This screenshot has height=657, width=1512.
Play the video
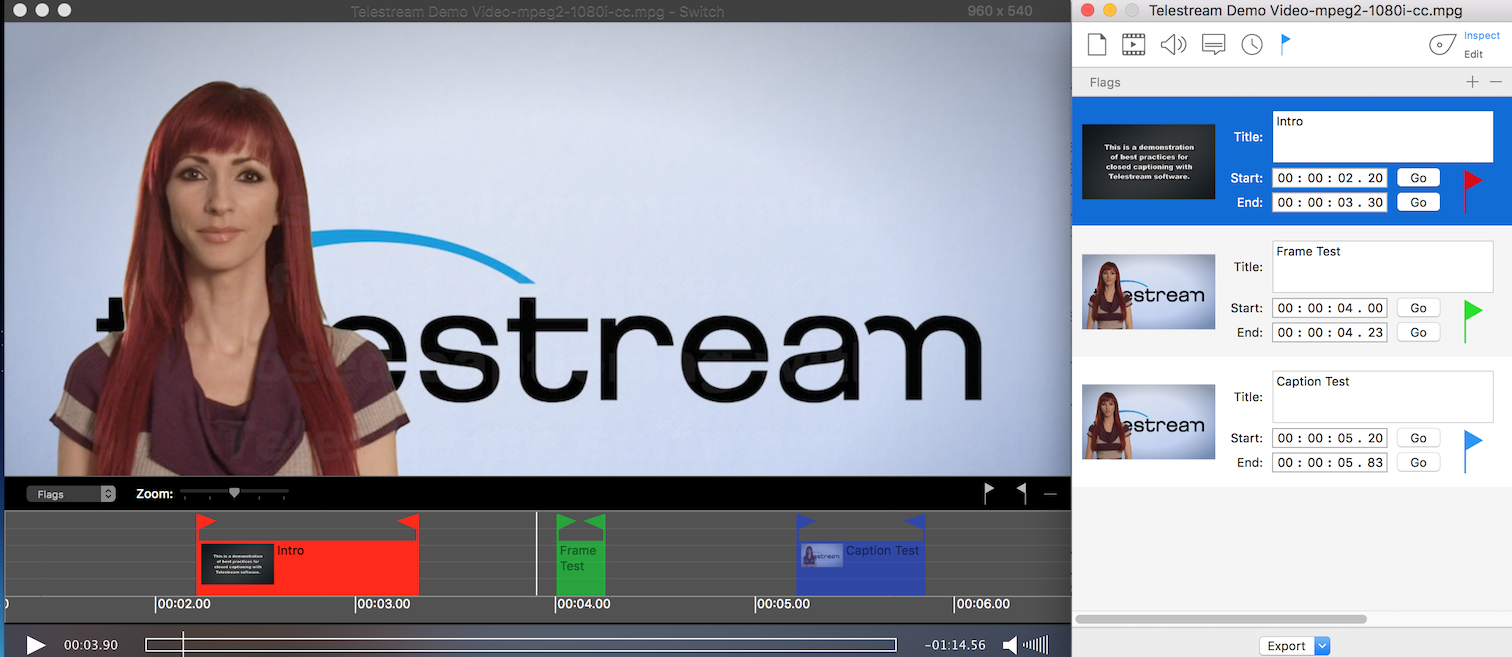pos(36,645)
